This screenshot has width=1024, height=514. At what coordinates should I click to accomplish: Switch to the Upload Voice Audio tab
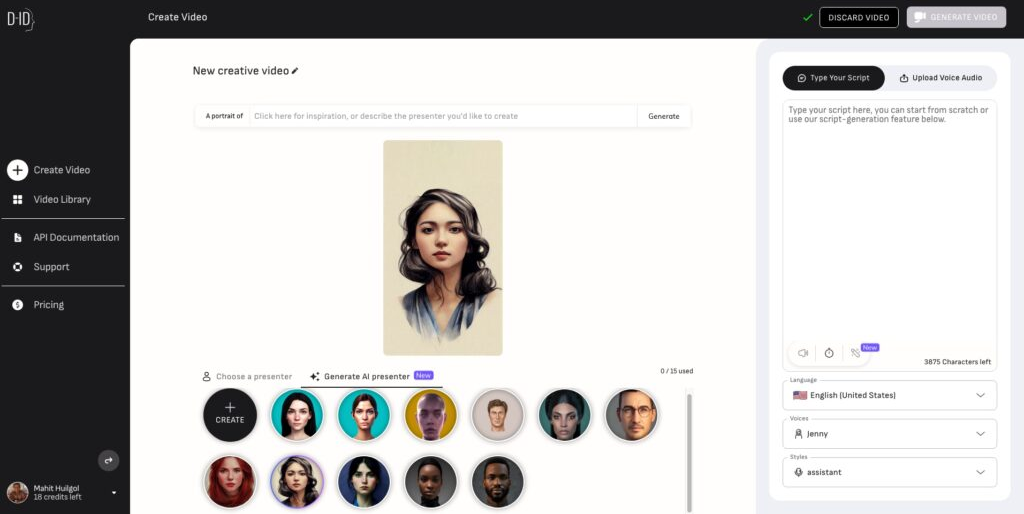coord(940,78)
